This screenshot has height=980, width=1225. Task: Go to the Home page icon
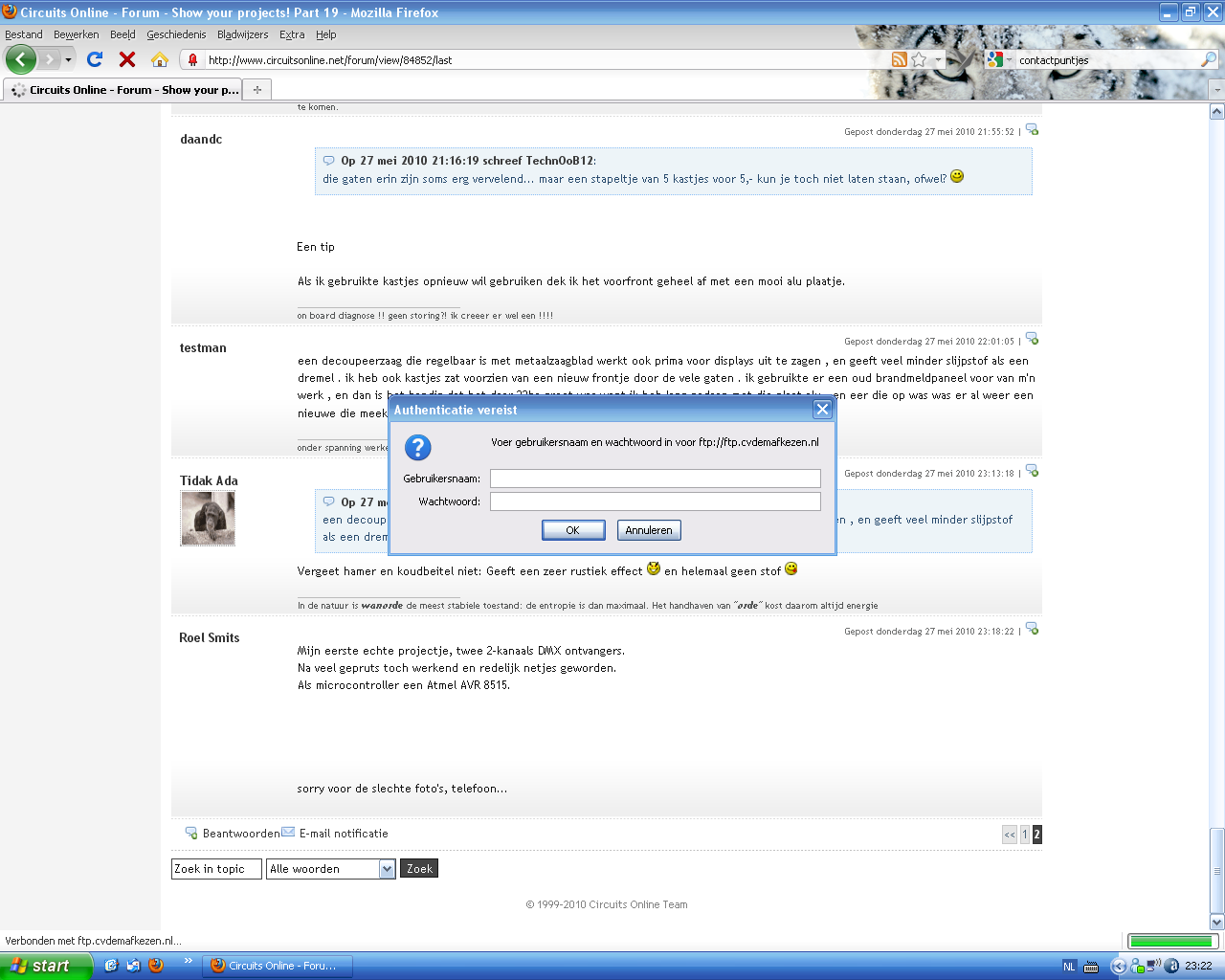click(160, 59)
